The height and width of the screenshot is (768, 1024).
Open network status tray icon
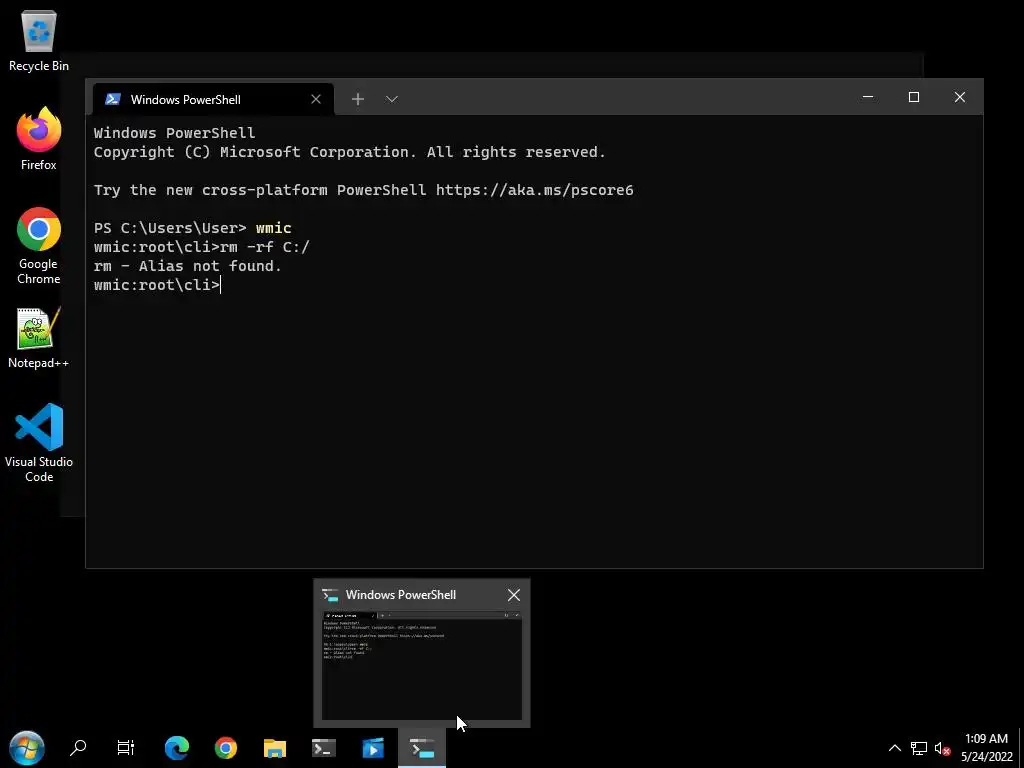coord(919,748)
